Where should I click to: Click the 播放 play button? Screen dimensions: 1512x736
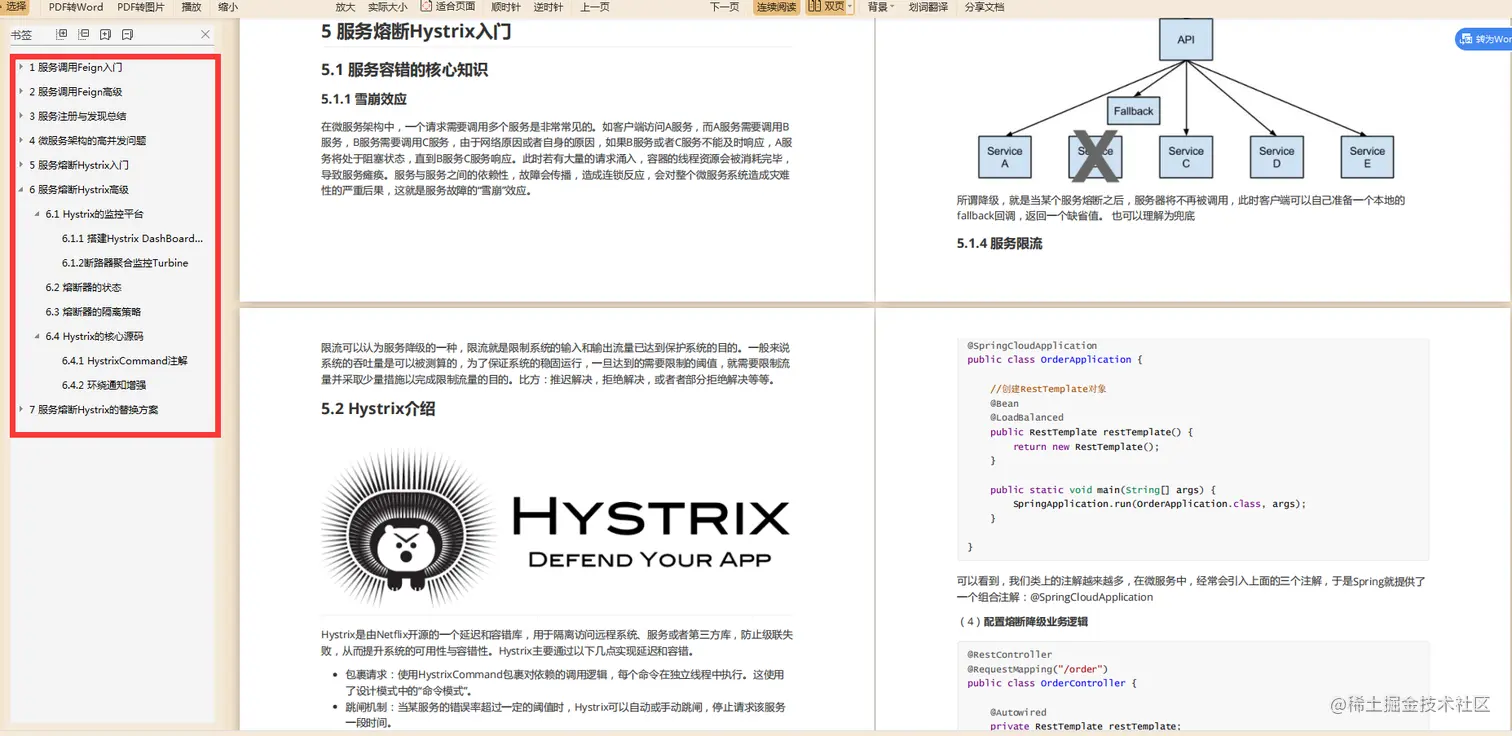(x=191, y=7)
